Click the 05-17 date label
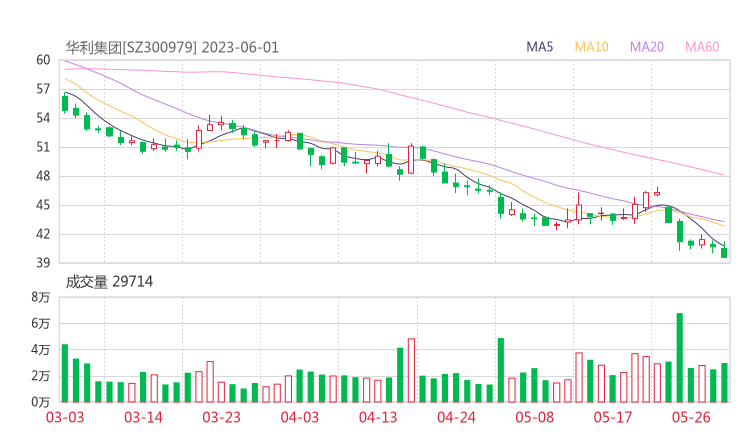The width and height of the screenshot is (740, 440). [x=613, y=417]
